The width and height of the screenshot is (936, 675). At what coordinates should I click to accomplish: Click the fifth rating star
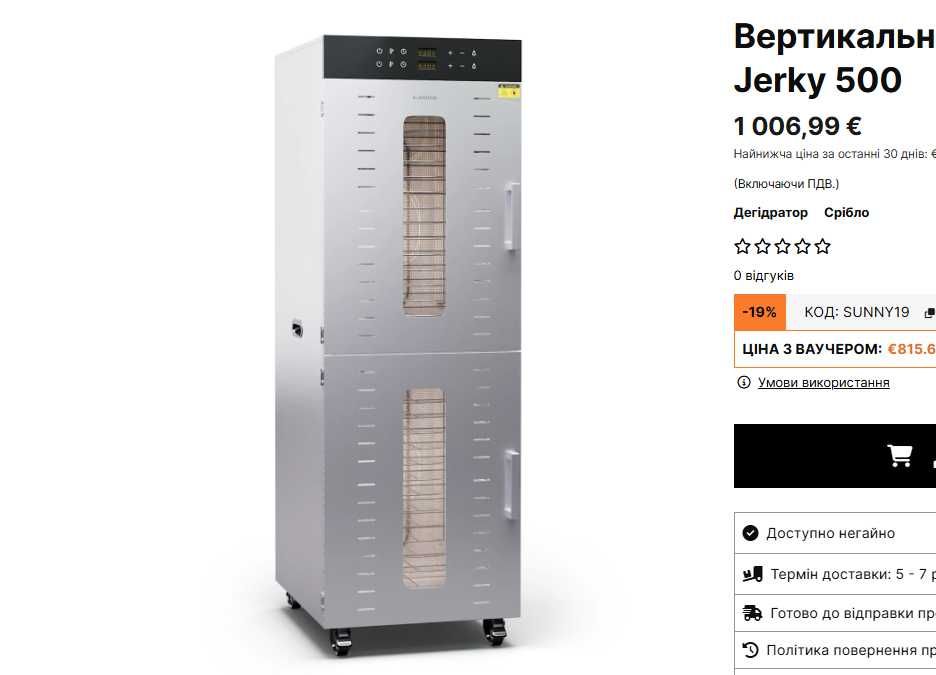click(x=822, y=247)
